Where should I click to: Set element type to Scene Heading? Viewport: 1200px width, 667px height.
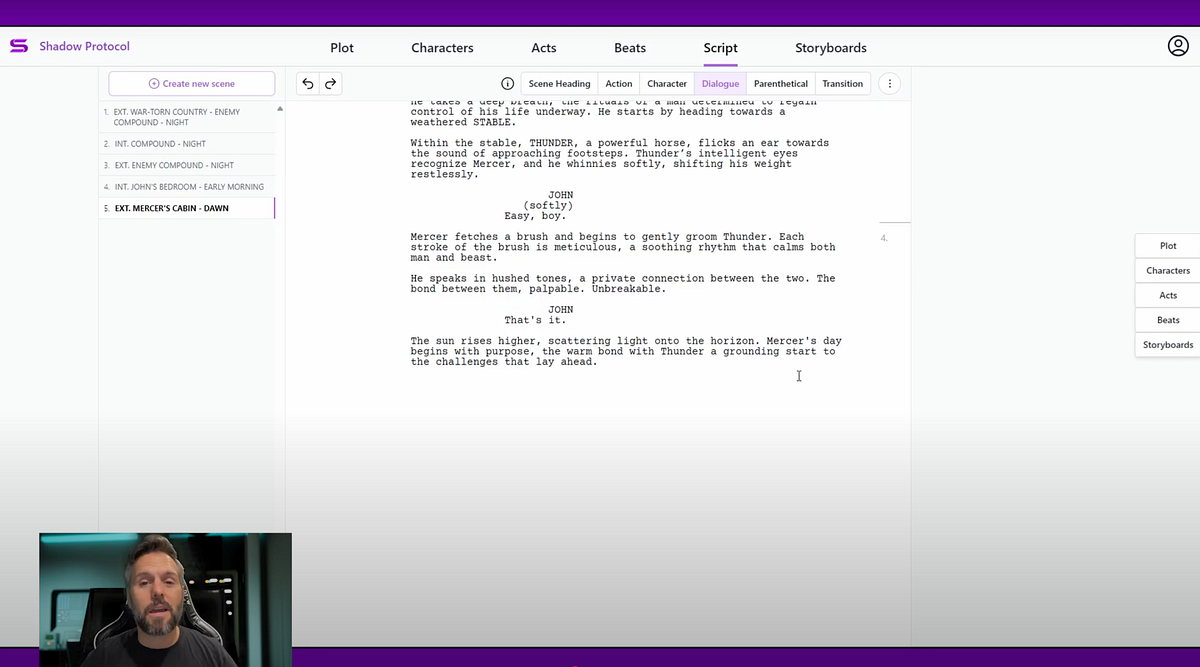[x=559, y=84]
